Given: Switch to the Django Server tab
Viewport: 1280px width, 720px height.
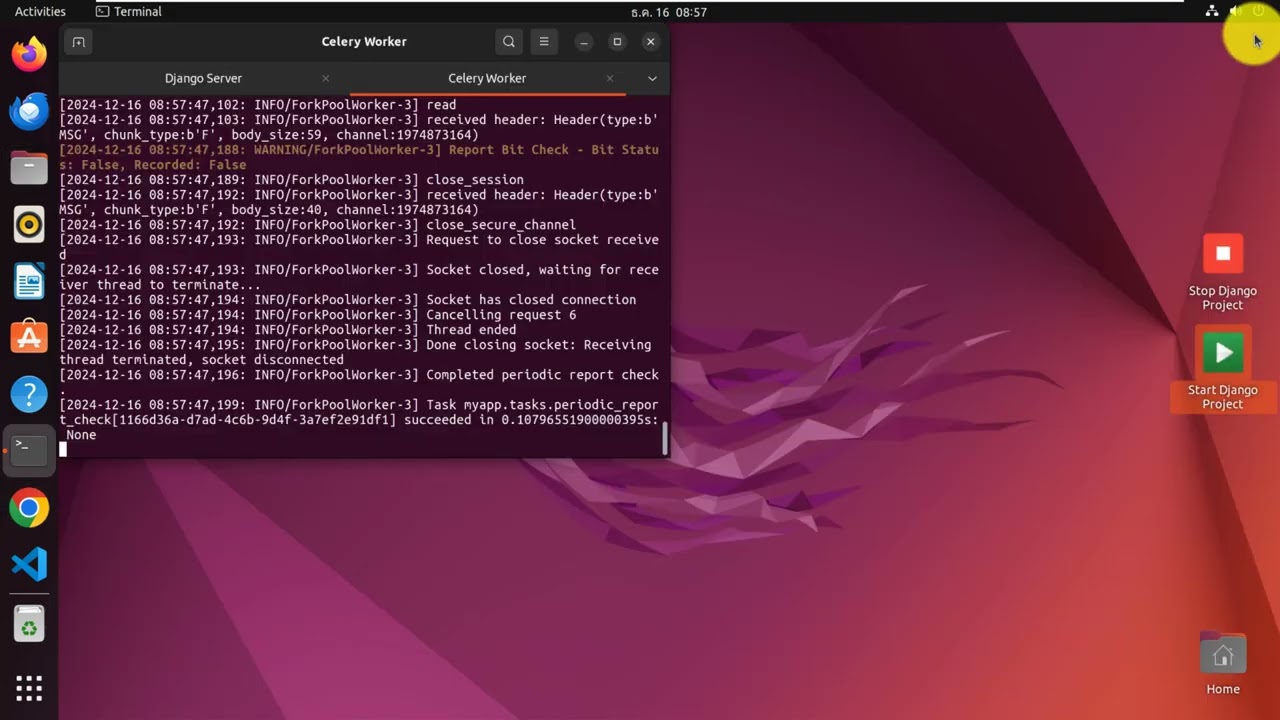Looking at the screenshot, I should click(x=203, y=78).
